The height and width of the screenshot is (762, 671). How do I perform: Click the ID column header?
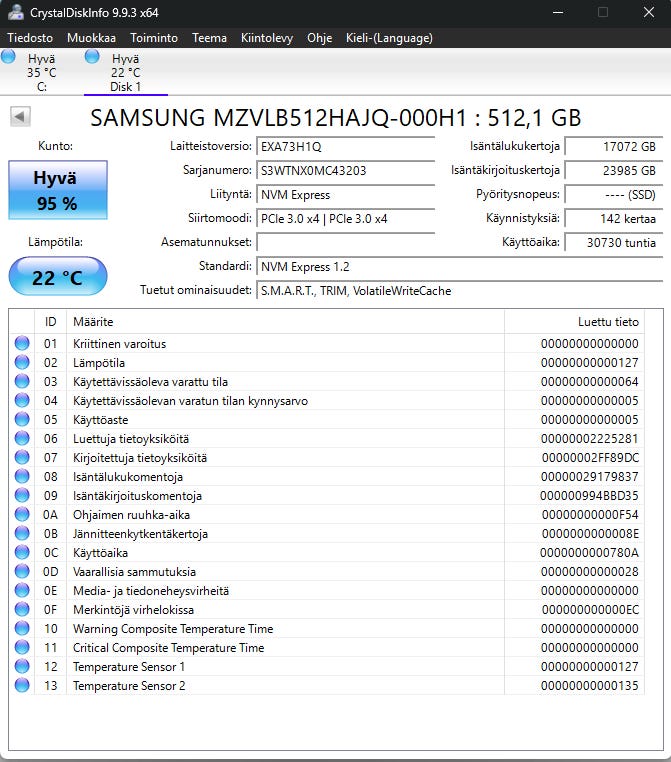click(51, 321)
